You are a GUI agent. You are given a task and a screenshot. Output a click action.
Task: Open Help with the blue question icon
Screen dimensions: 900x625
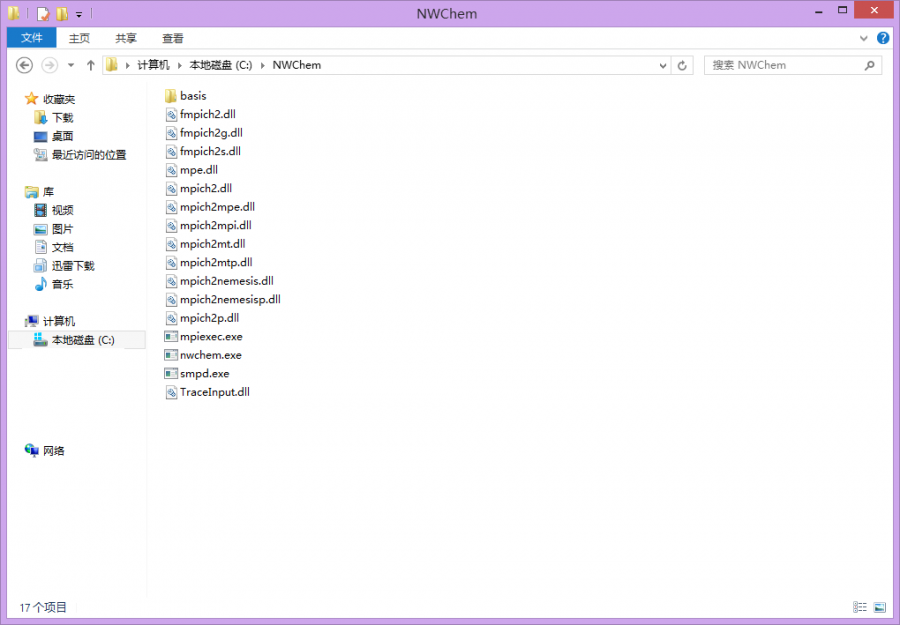click(883, 38)
